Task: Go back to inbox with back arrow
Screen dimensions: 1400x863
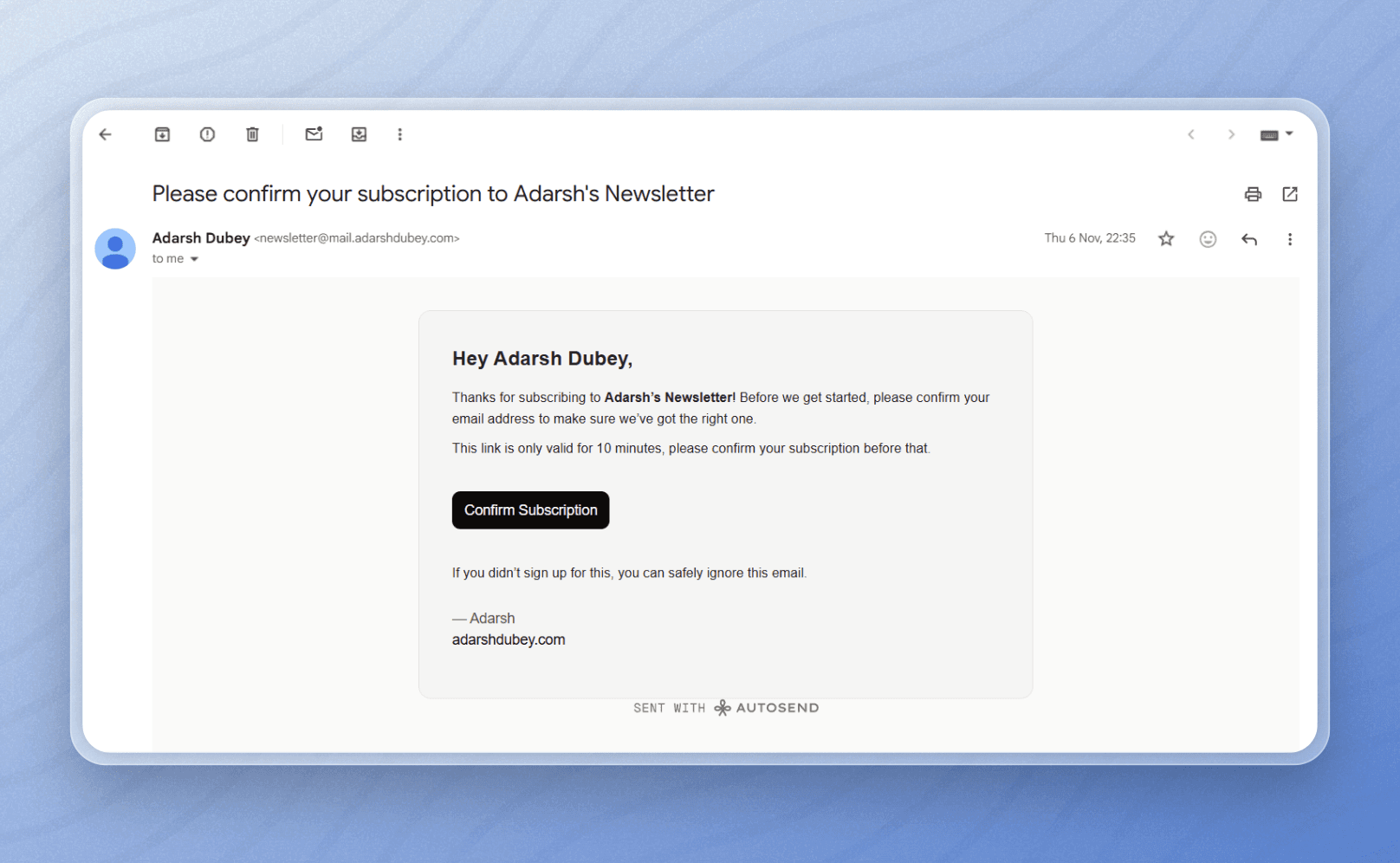Action: 106,134
